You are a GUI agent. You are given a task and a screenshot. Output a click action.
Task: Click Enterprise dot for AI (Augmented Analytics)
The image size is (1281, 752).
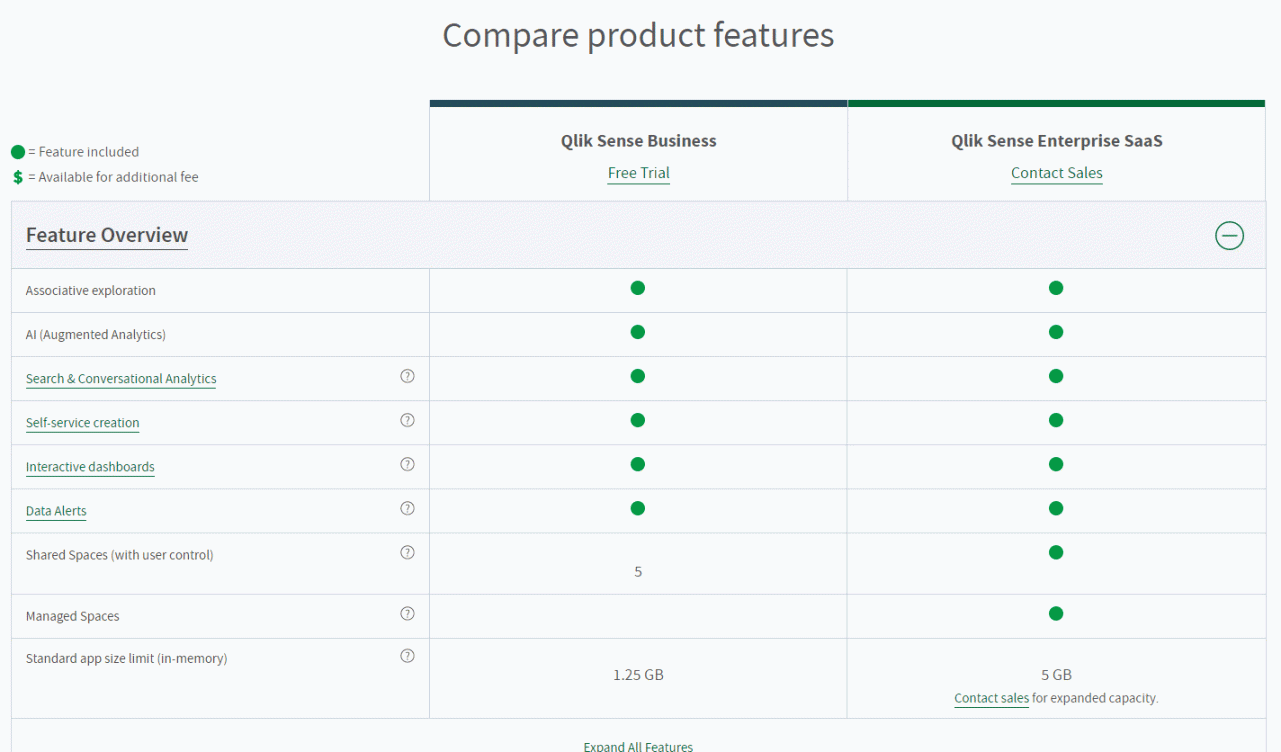click(x=1056, y=332)
